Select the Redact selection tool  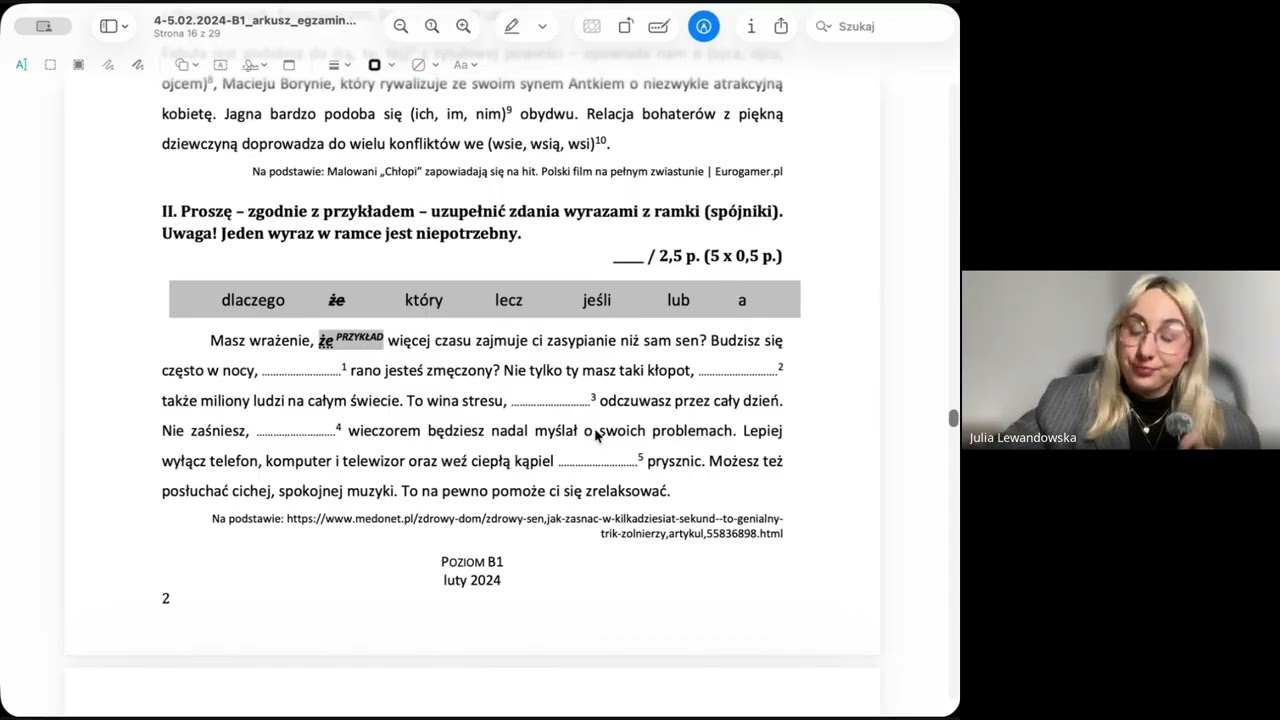pos(79,65)
